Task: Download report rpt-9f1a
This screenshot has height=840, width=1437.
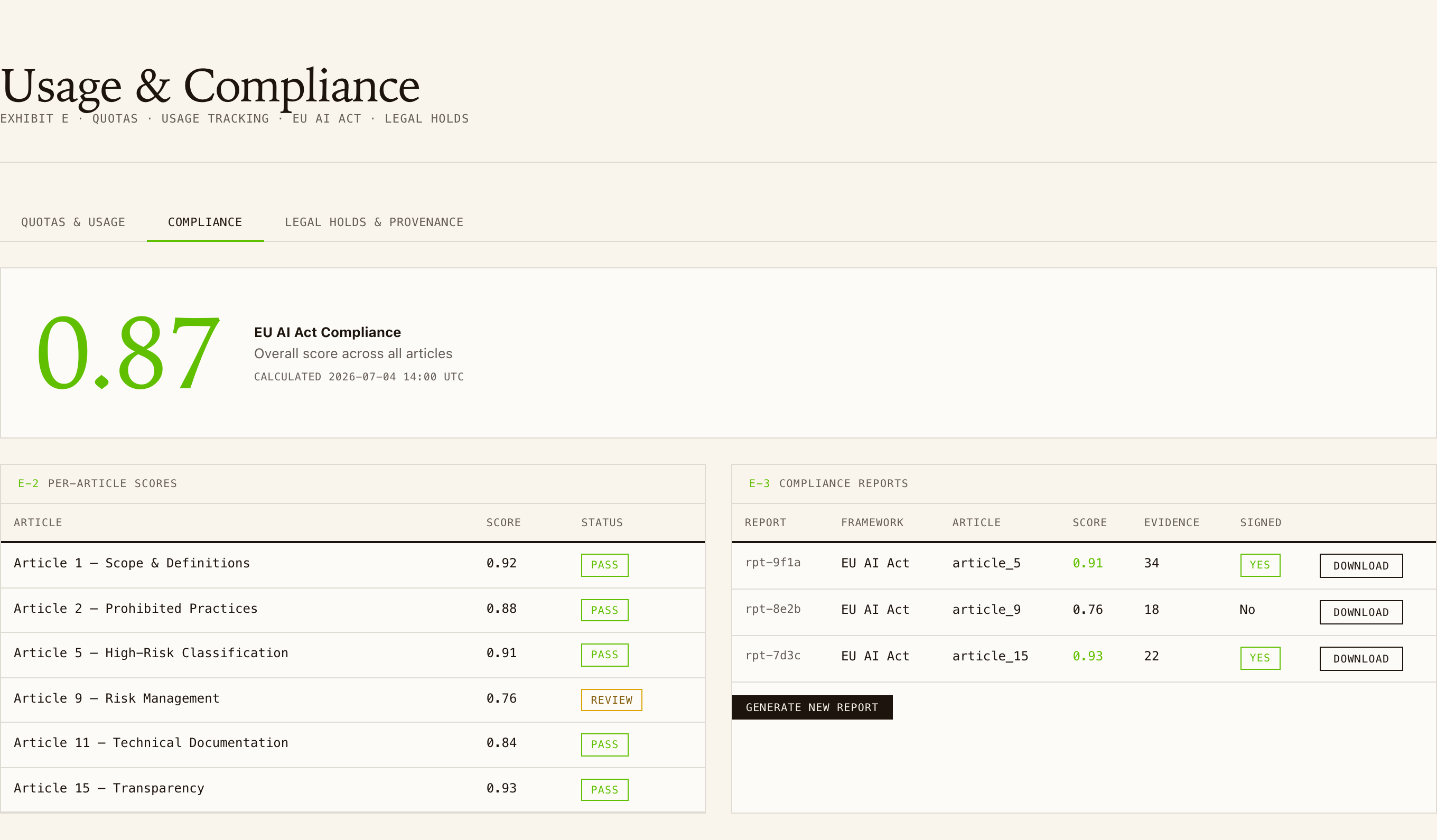Action: coord(1360,566)
